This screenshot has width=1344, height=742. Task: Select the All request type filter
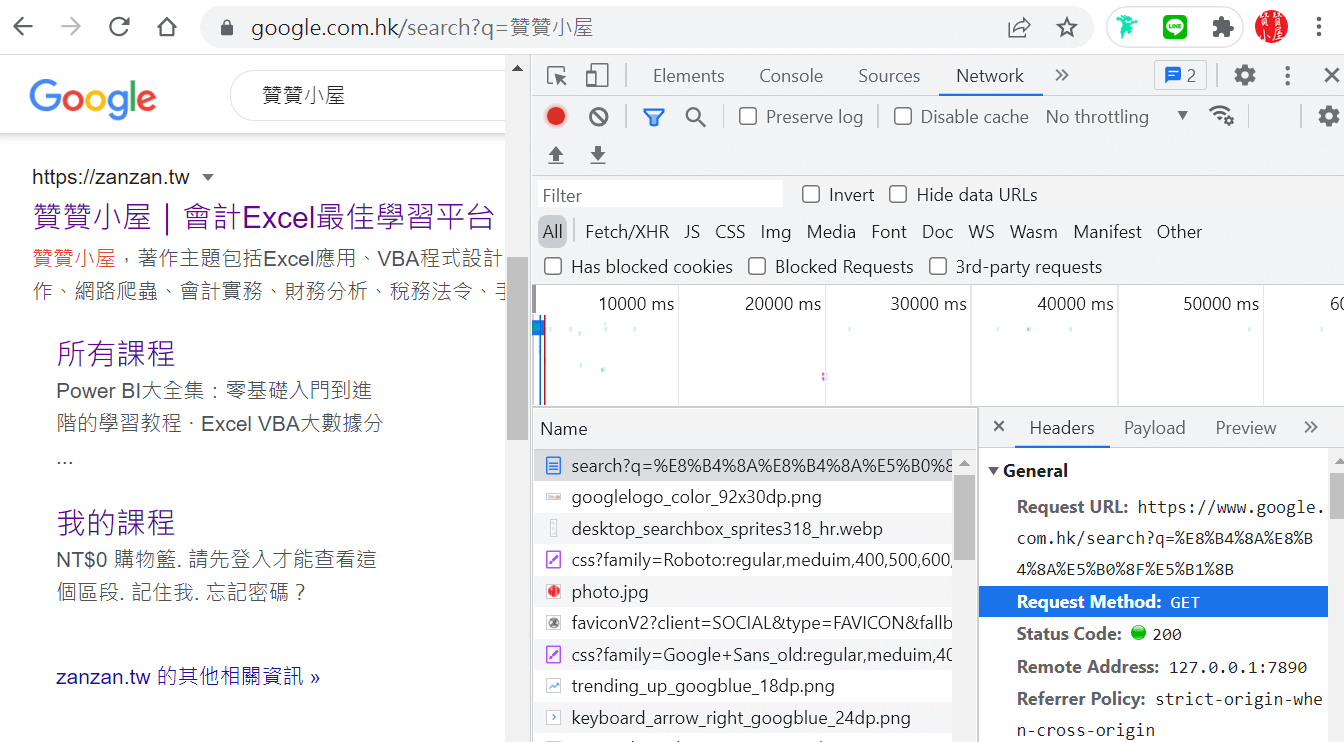pos(553,232)
